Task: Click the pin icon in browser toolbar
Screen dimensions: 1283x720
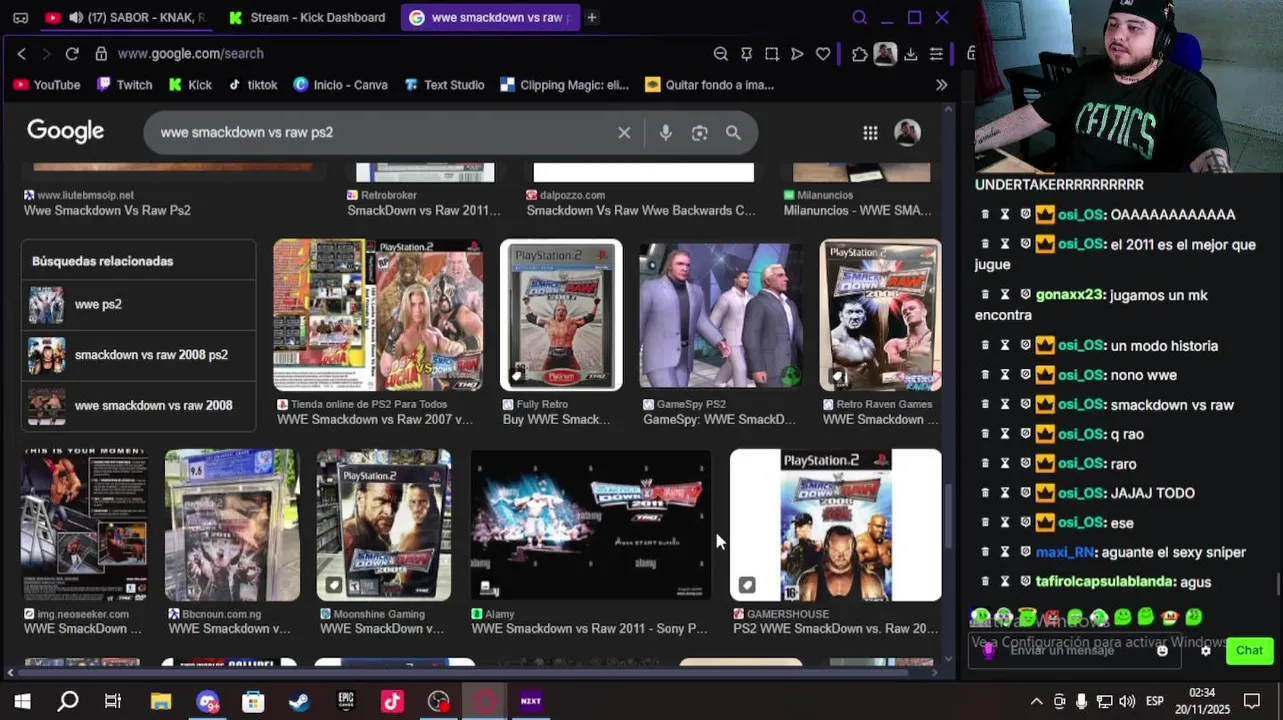Action: tap(746, 54)
